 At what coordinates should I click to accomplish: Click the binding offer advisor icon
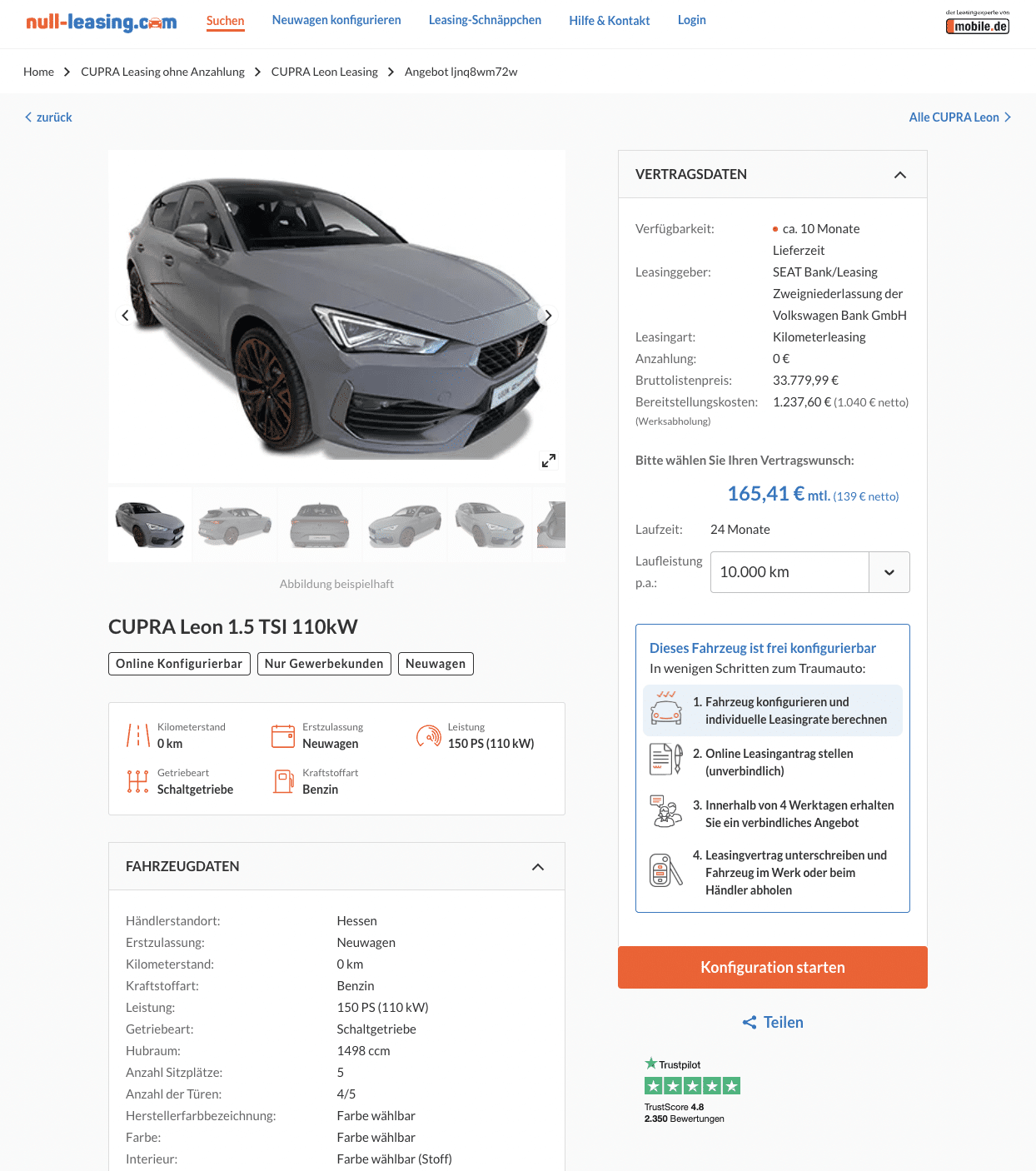pyautogui.click(x=666, y=811)
